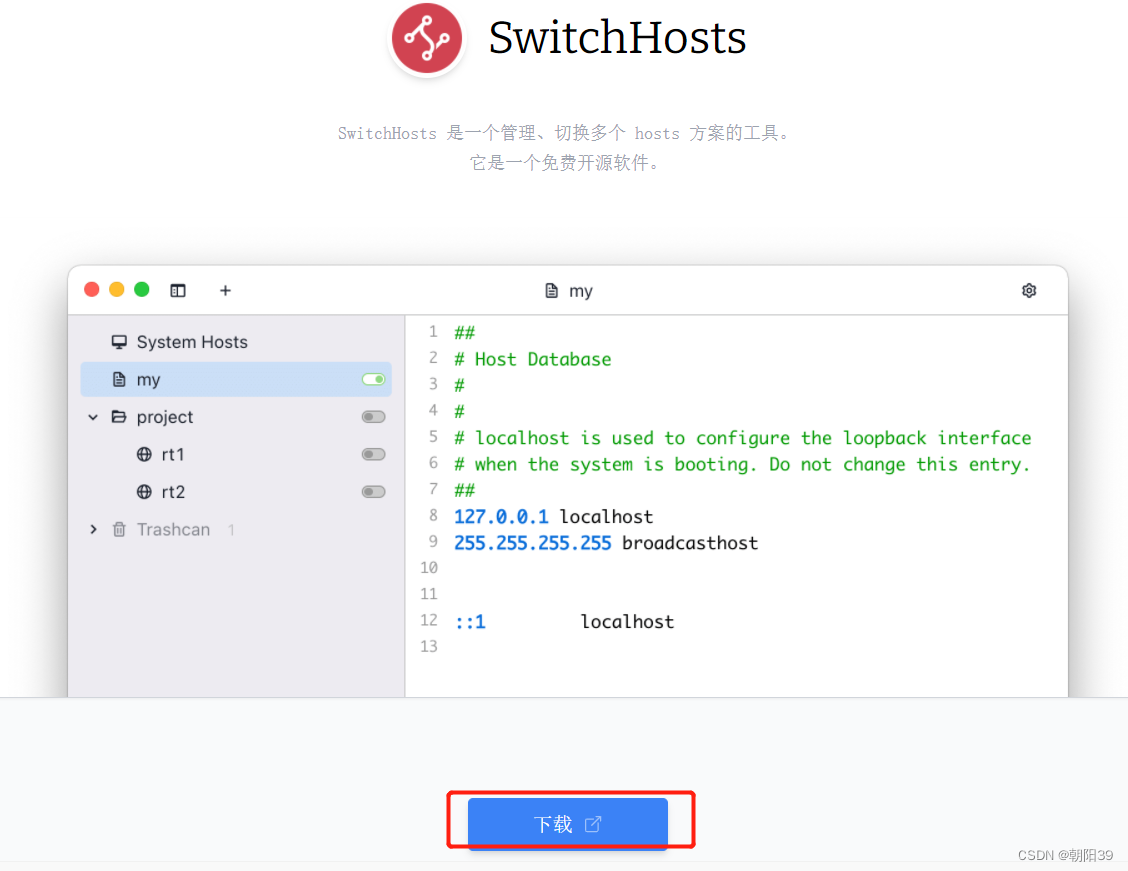Click the globe icon next to rt1

(144, 454)
